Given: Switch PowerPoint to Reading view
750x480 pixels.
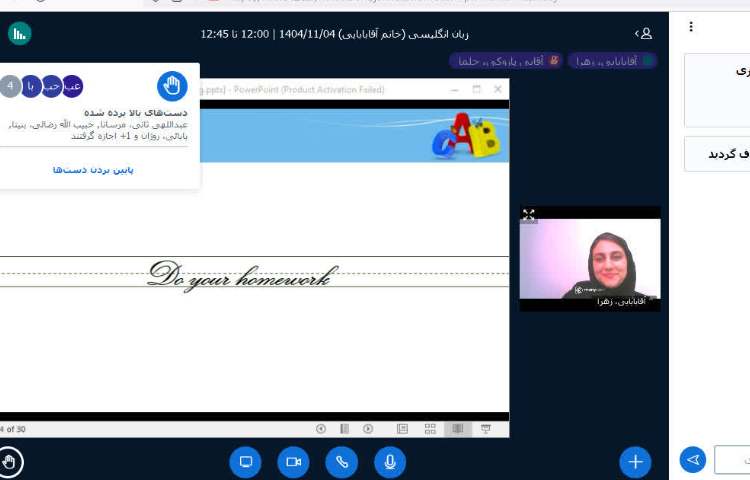Looking at the screenshot, I should 458,429.
